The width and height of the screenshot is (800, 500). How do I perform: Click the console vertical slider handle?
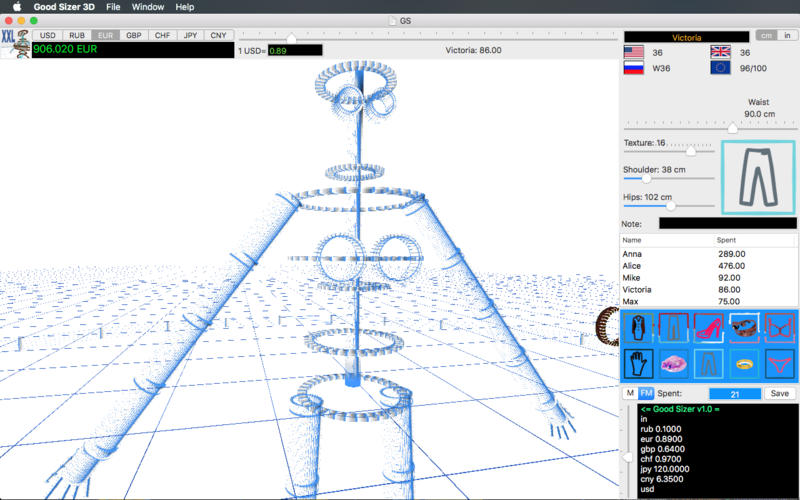pyautogui.click(x=628, y=458)
